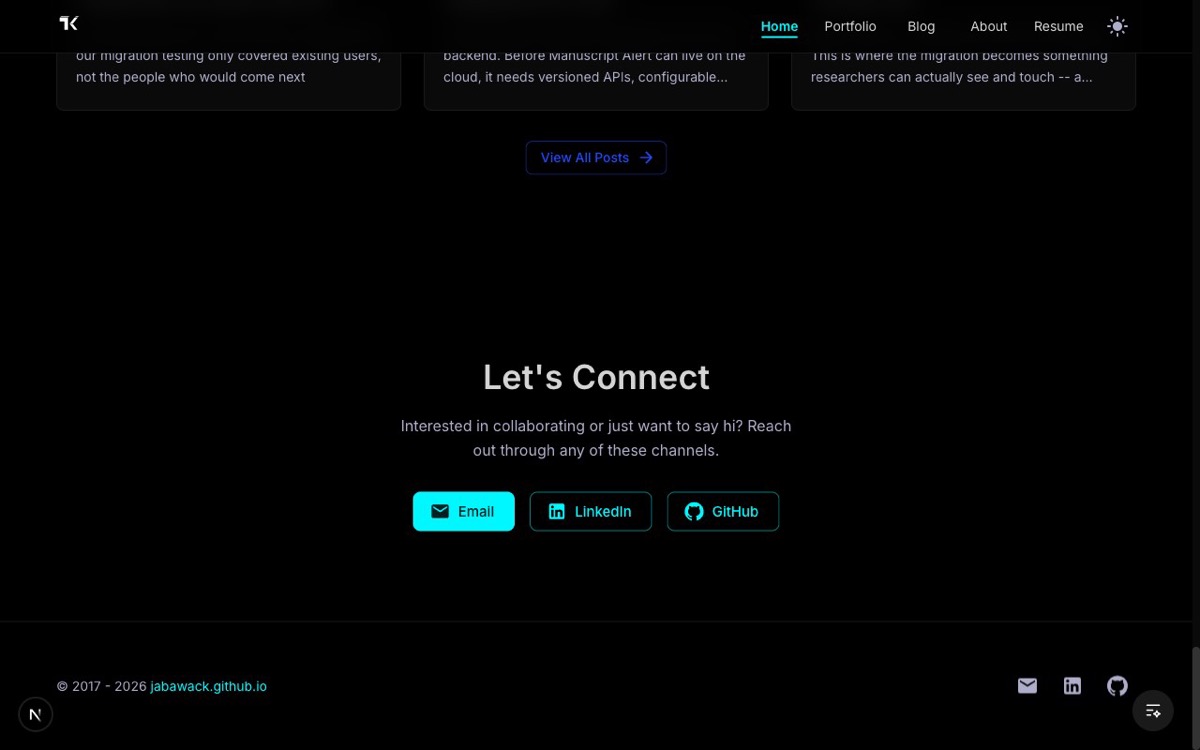
Task: Click the LinkedIn outline button
Action: [x=591, y=511]
